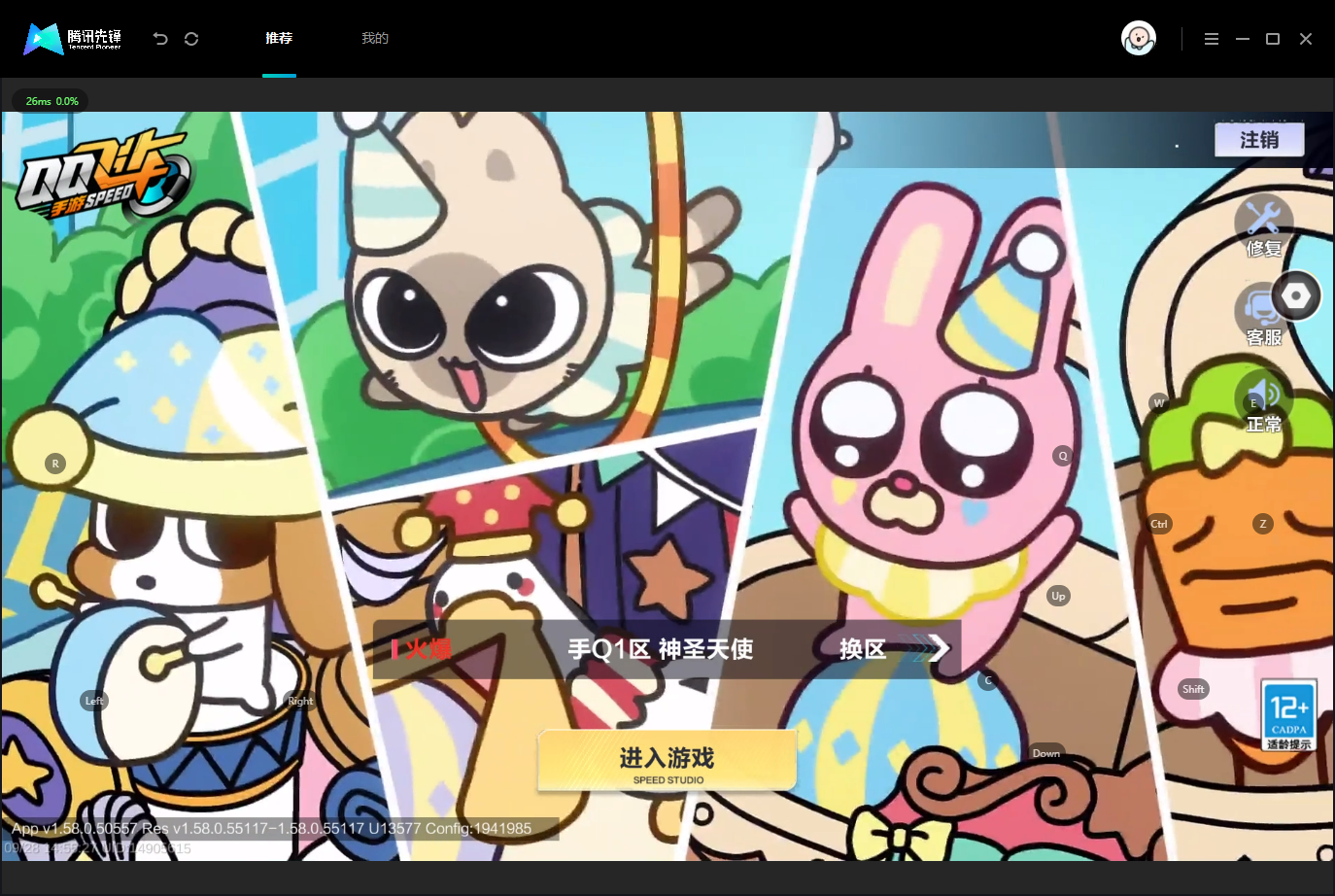
Task: Click the App version info text
Action: pyautogui.click(x=272, y=829)
